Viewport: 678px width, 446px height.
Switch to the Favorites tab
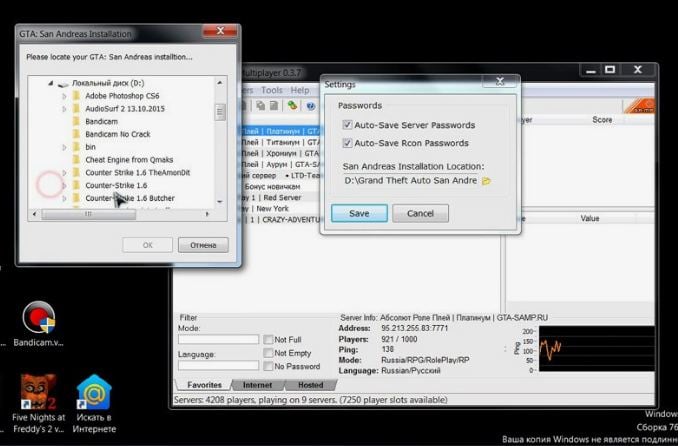pyautogui.click(x=204, y=385)
